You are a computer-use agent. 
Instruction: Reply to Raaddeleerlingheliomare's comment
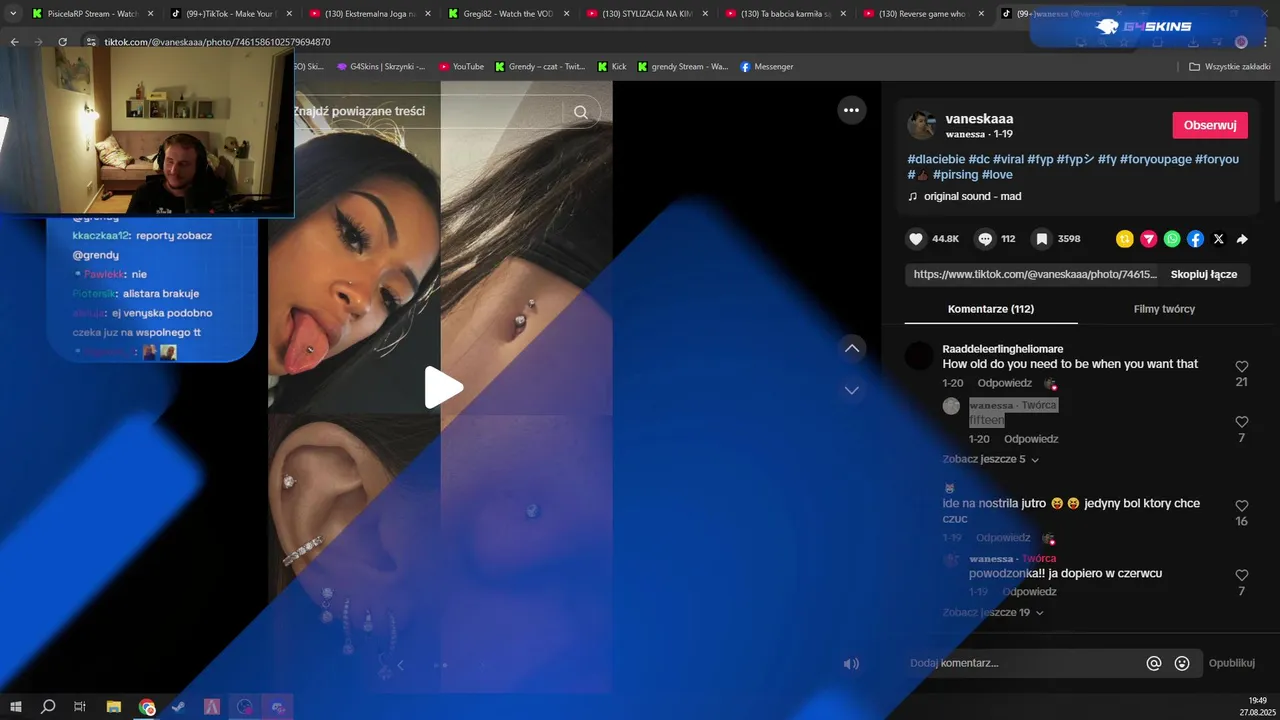[x=1004, y=383]
